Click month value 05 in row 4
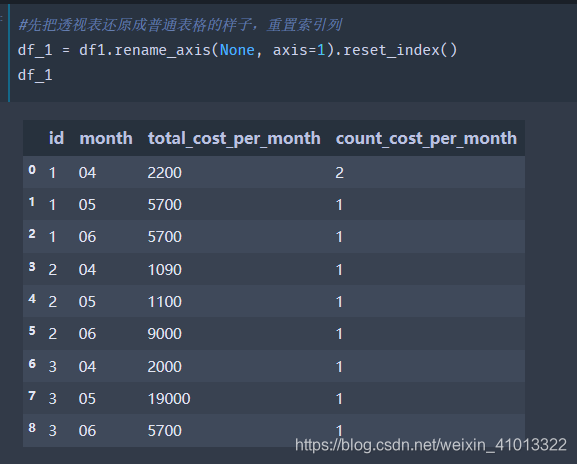Image resolution: width=577 pixels, height=464 pixels. [87, 302]
